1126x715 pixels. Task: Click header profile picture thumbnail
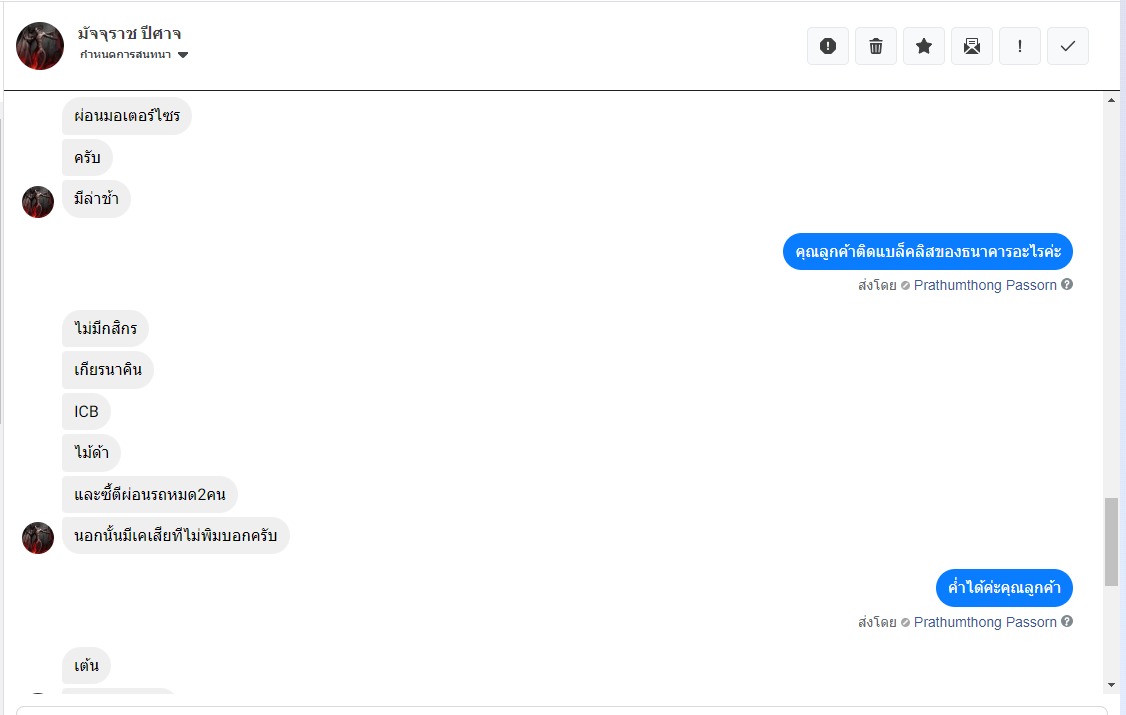pos(40,45)
